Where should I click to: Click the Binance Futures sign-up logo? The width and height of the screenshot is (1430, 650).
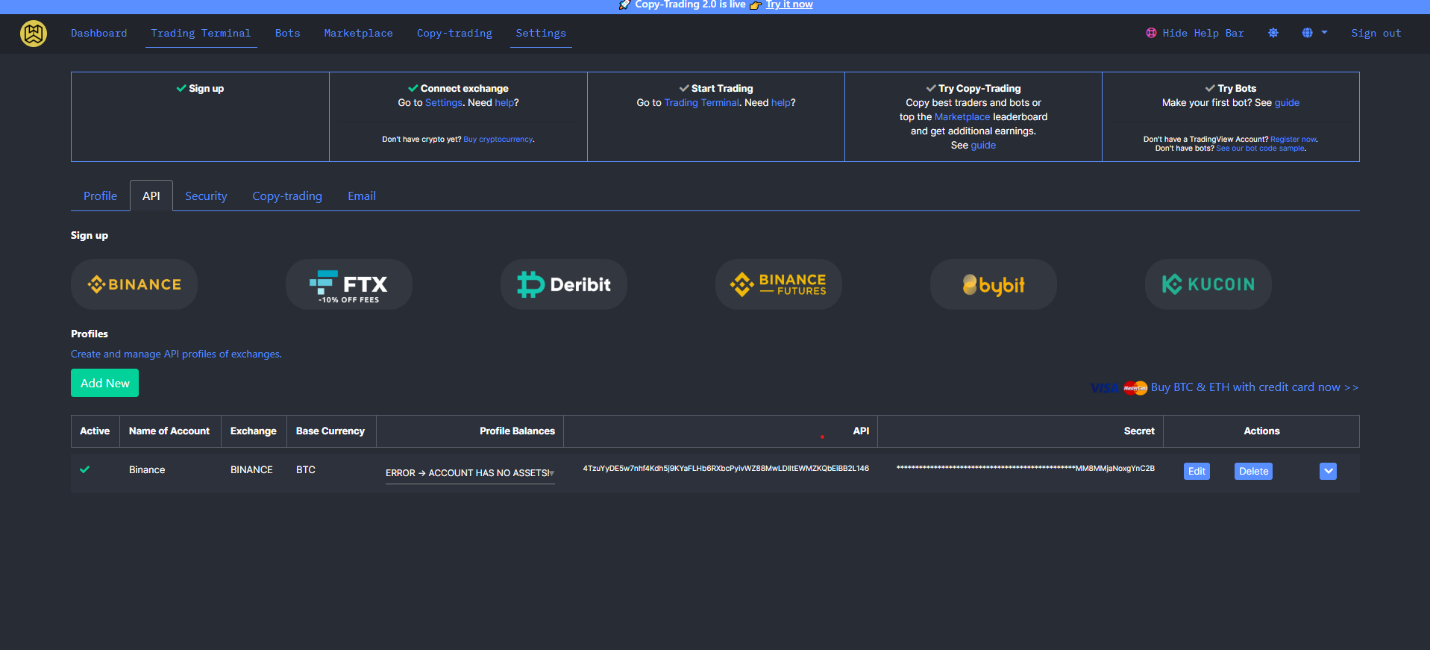point(778,284)
